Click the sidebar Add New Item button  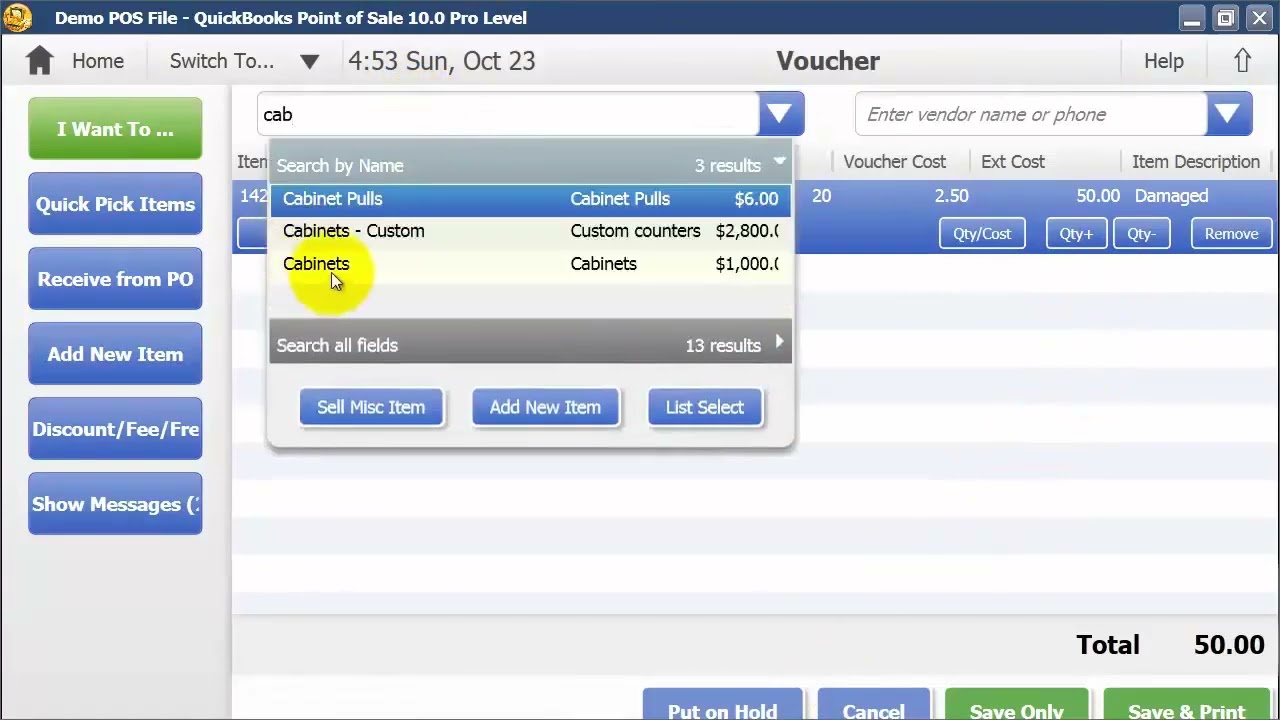coord(115,354)
